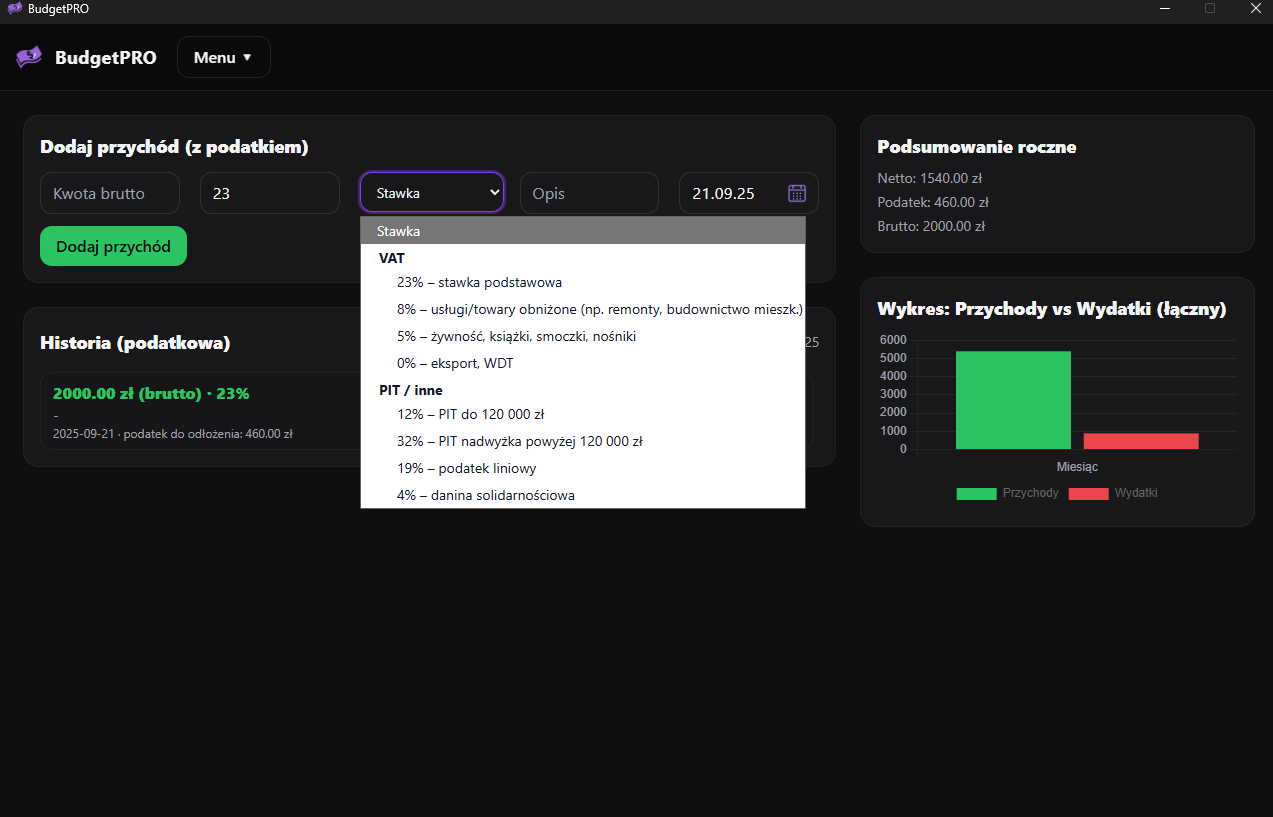Viewport: 1273px width, 817px height.
Task: Click the BudgetPRO purple money logo icon
Action: click(x=29, y=57)
